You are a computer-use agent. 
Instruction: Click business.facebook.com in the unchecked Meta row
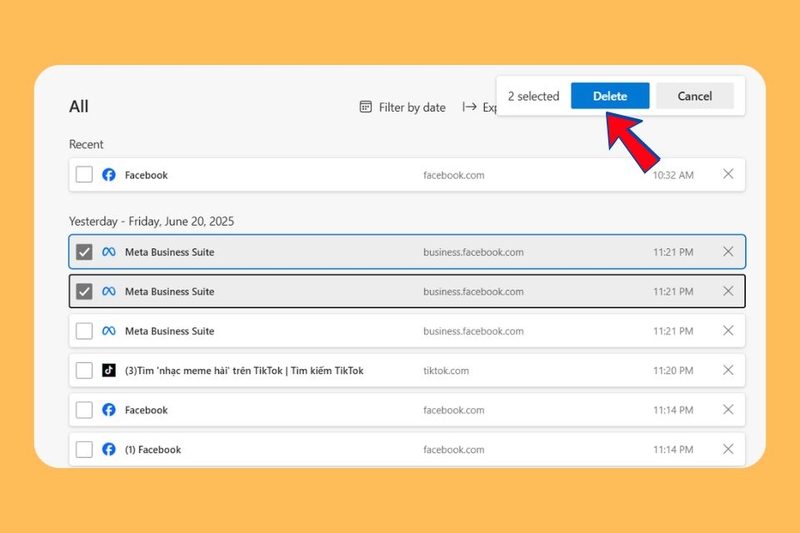click(473, 331)
